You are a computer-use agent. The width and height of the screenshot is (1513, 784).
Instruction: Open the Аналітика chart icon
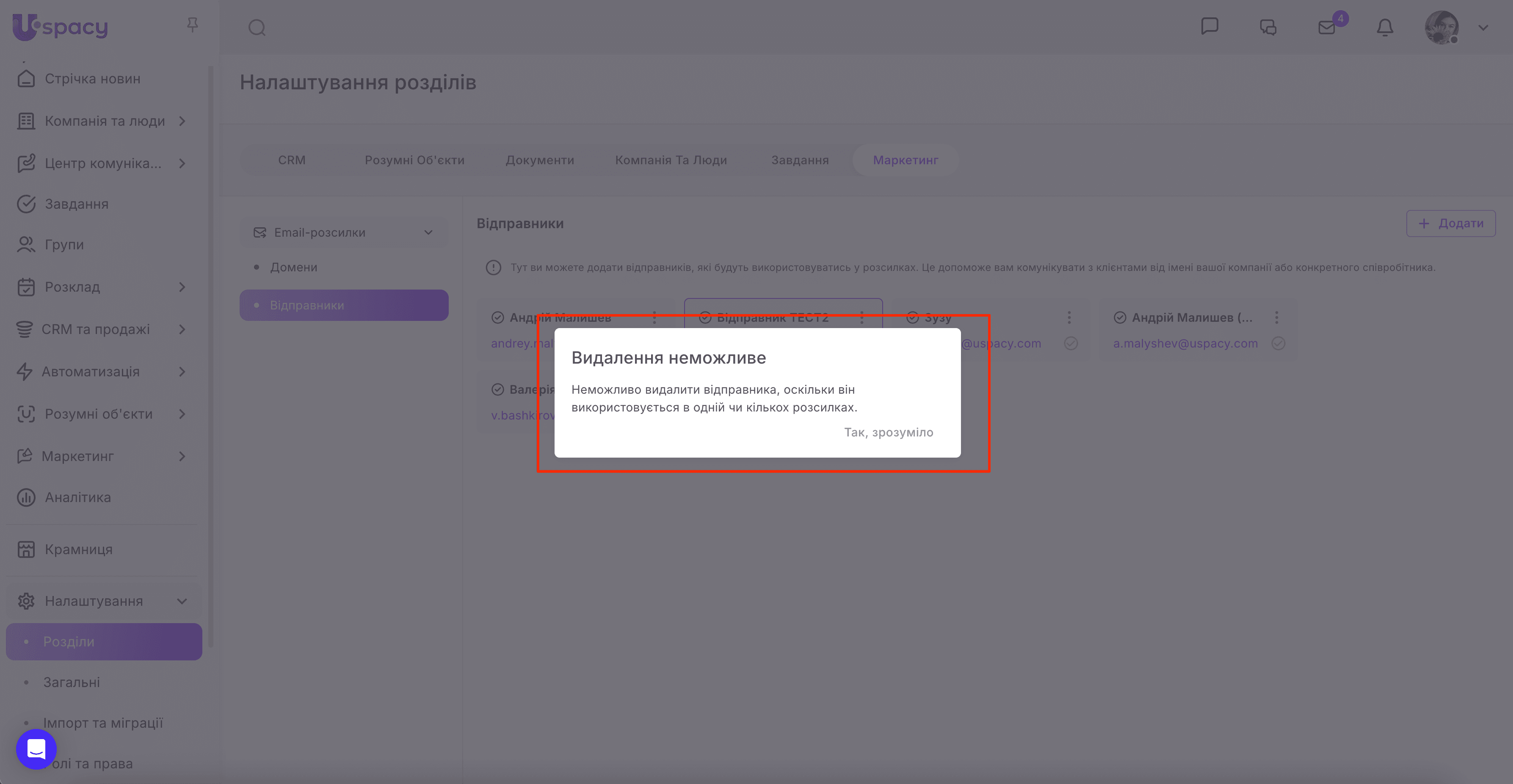[26, 497]
